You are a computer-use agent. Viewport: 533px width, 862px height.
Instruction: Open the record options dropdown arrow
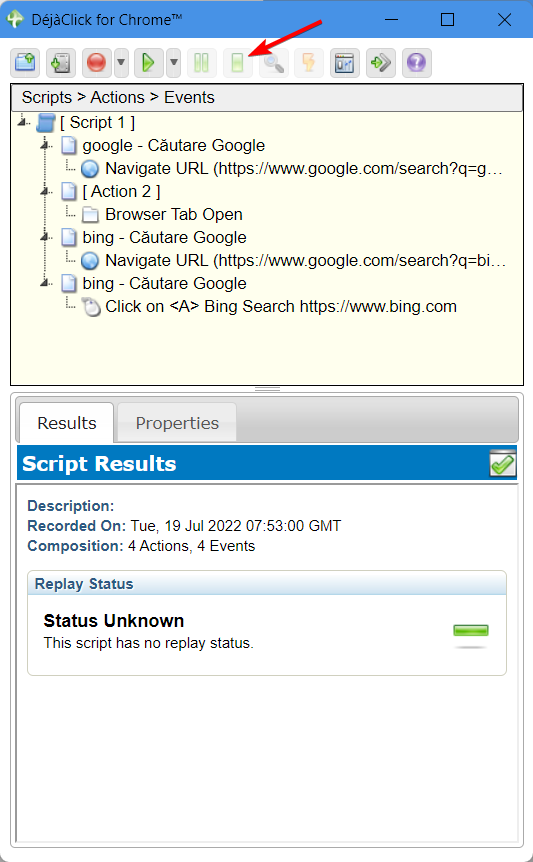[121, 63]
